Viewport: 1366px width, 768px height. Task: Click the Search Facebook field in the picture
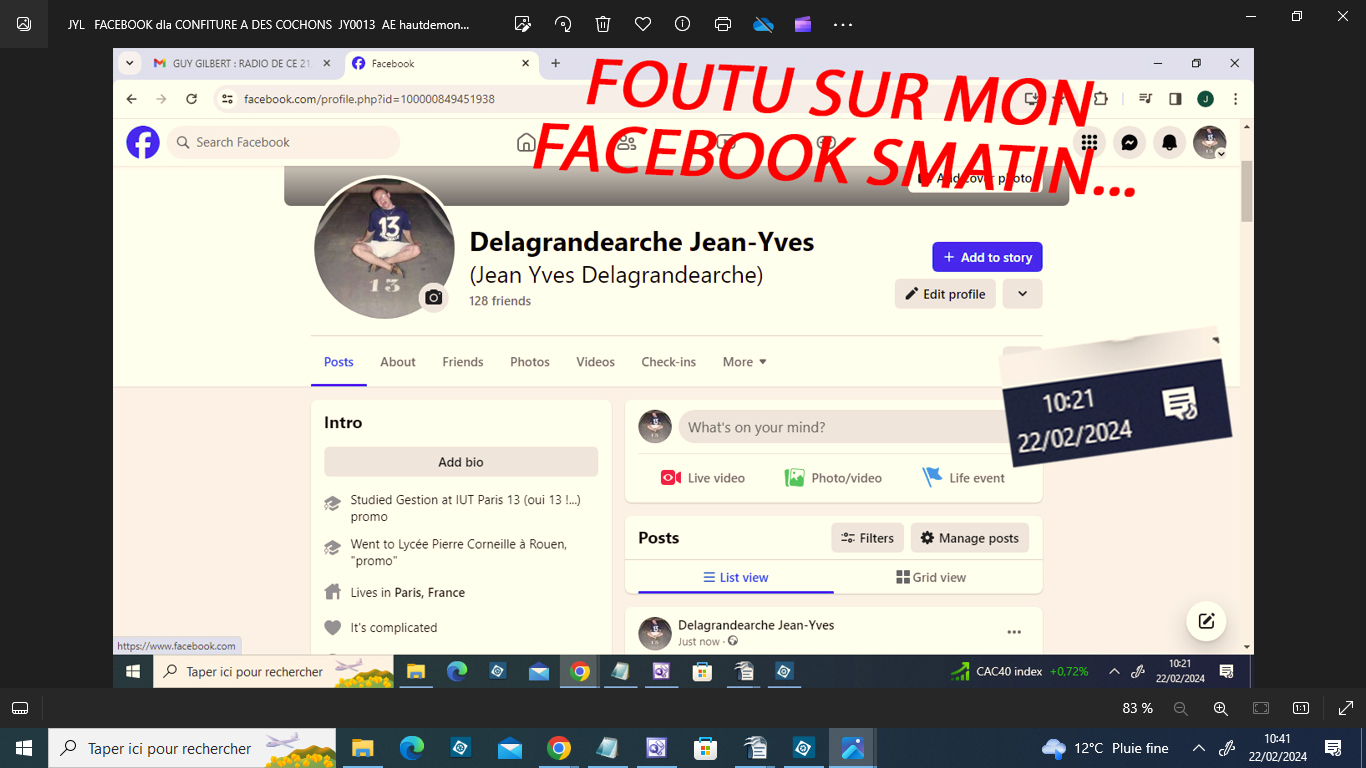[x=283, y=142]
